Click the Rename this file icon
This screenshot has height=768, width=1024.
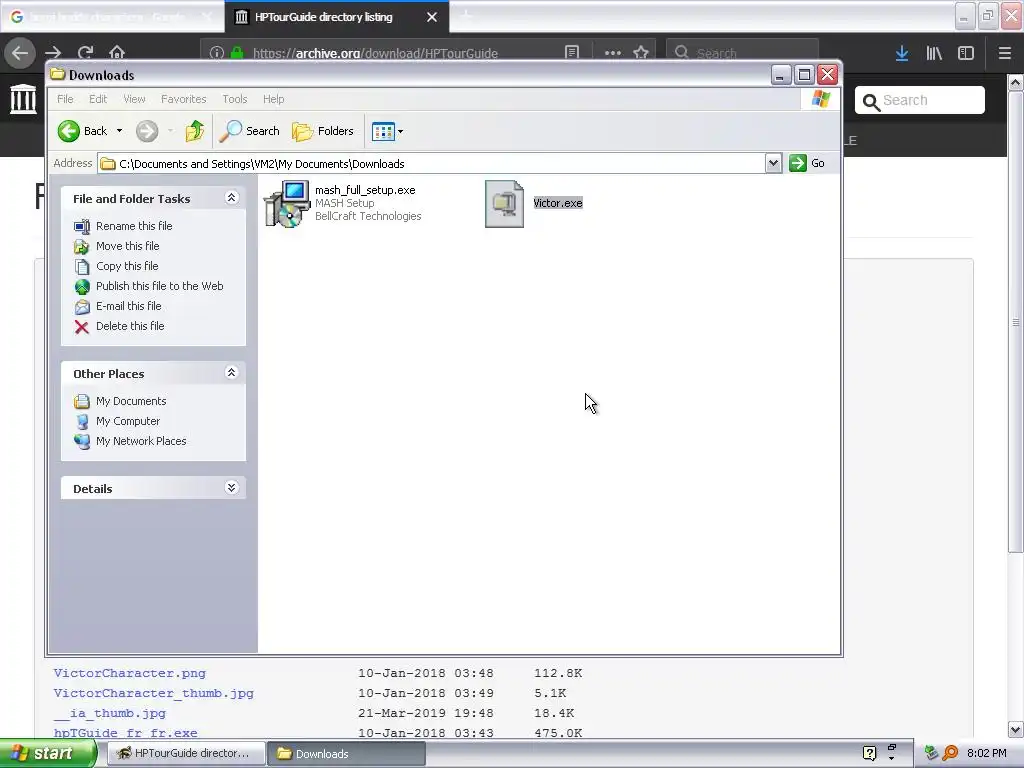coord(82,227)
